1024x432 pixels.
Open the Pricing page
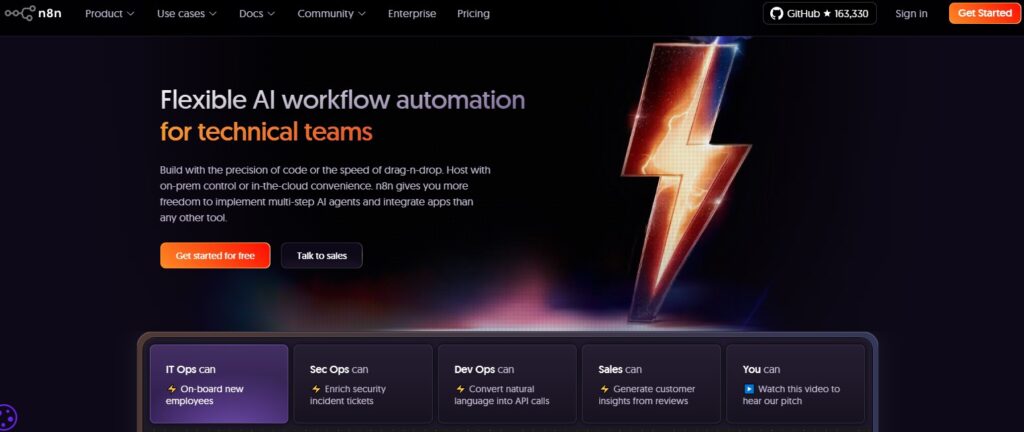(473, 14)
